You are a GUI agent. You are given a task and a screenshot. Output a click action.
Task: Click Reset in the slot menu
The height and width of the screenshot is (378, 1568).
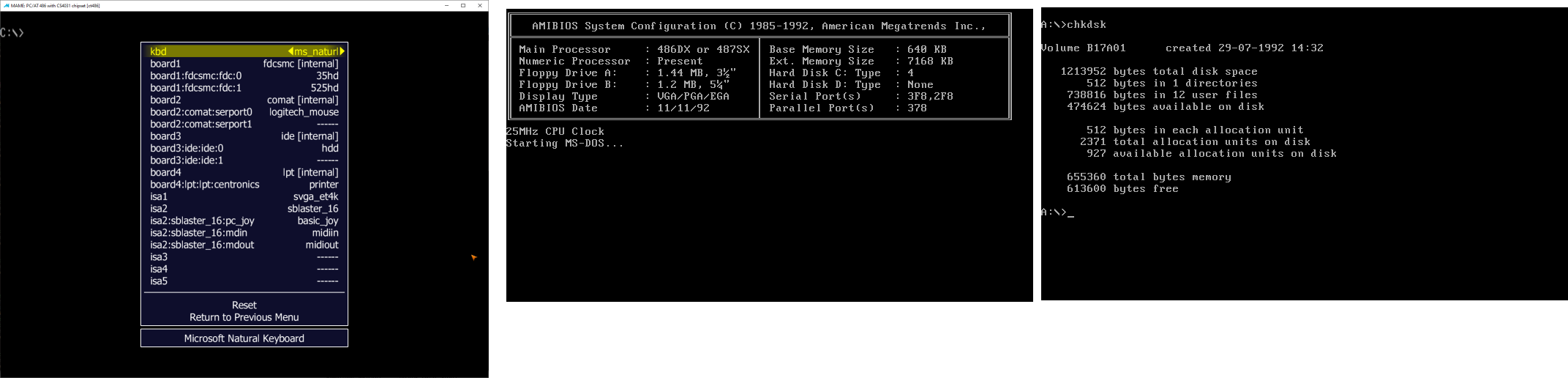click(244, 305)
